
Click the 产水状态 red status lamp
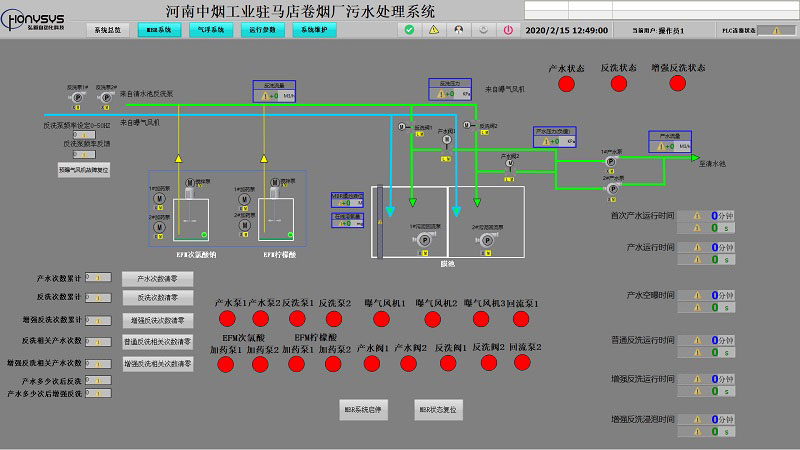point(566,85)
